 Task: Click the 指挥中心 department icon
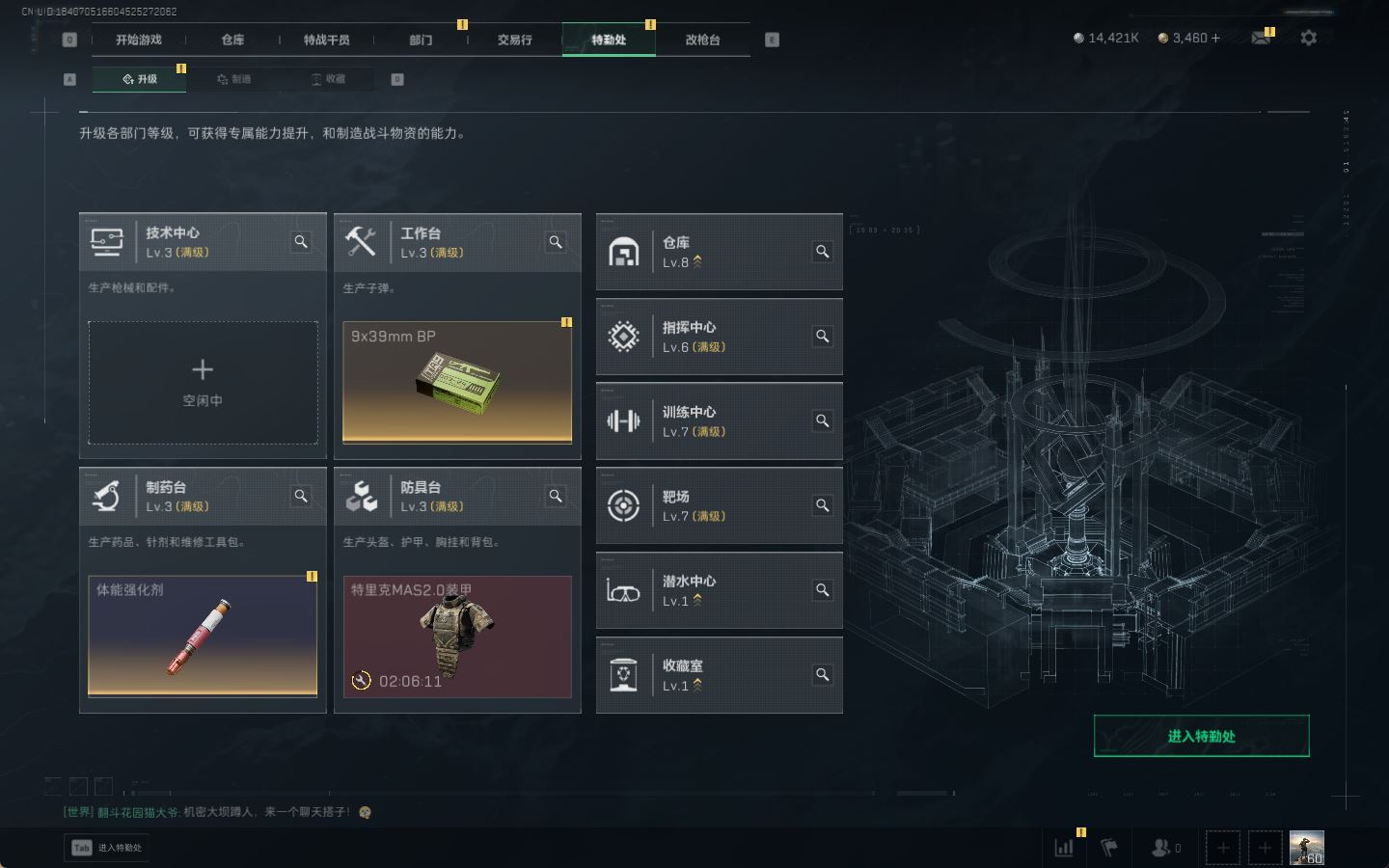[623, 337]
